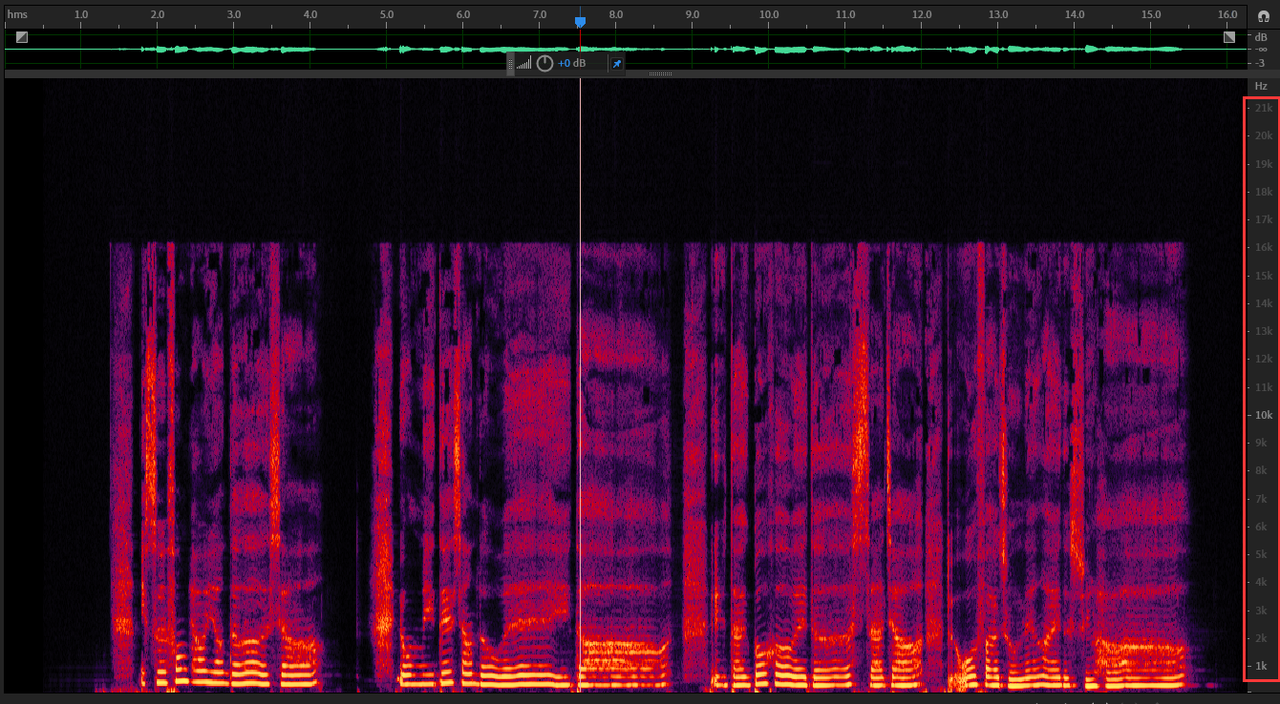Click the 12.0 second mark on timeline ruler
The width and height of the screenshot is (1280, 704).
click(x=923, y=15)
